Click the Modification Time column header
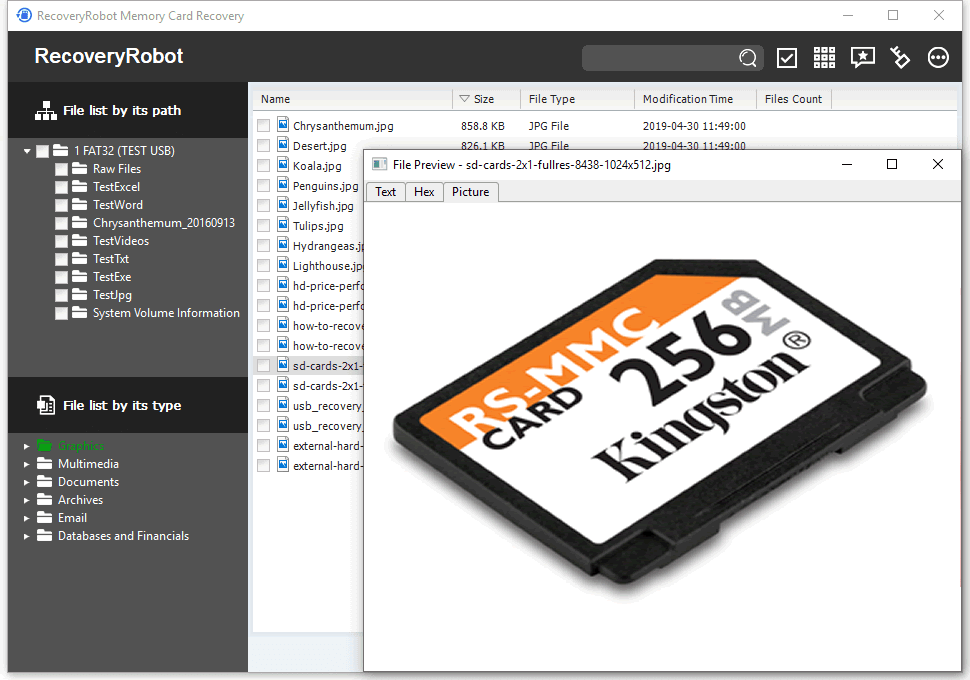 [x=695, y=99]
